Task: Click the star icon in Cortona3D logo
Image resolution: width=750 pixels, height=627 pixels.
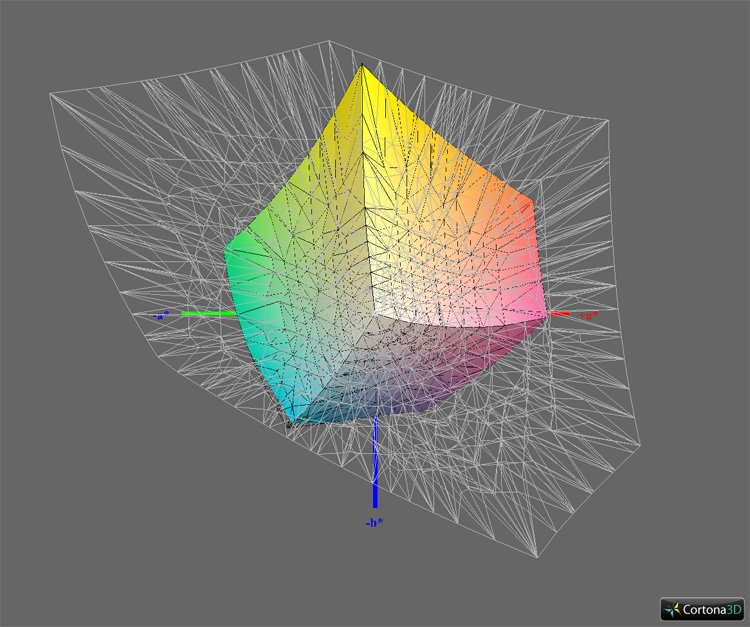Action: 672,608
